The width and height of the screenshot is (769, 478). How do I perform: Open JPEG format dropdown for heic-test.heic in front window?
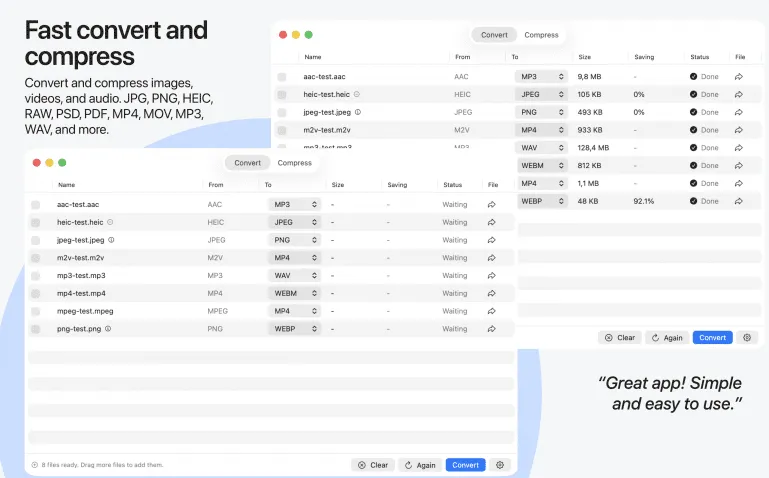[x=294, y=222]
